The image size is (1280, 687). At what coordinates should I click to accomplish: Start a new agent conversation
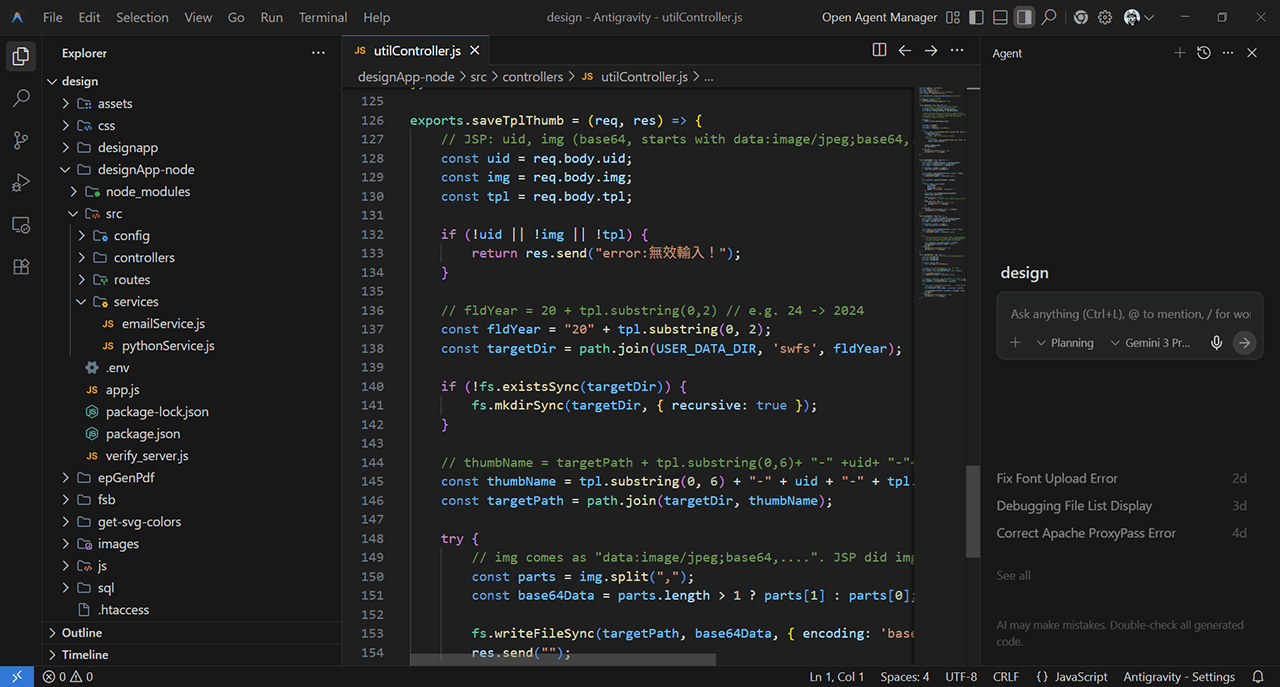1179,53
